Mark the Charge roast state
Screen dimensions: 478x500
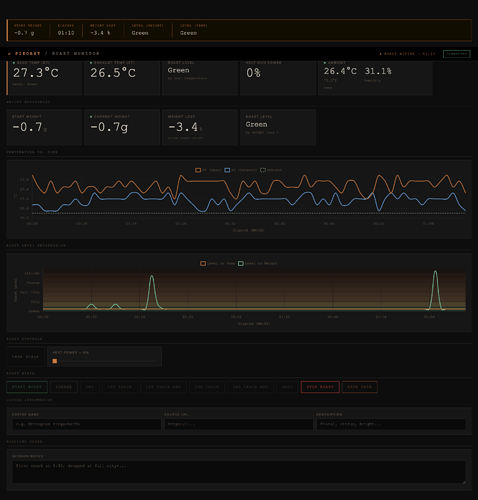(x=64, y=387)
